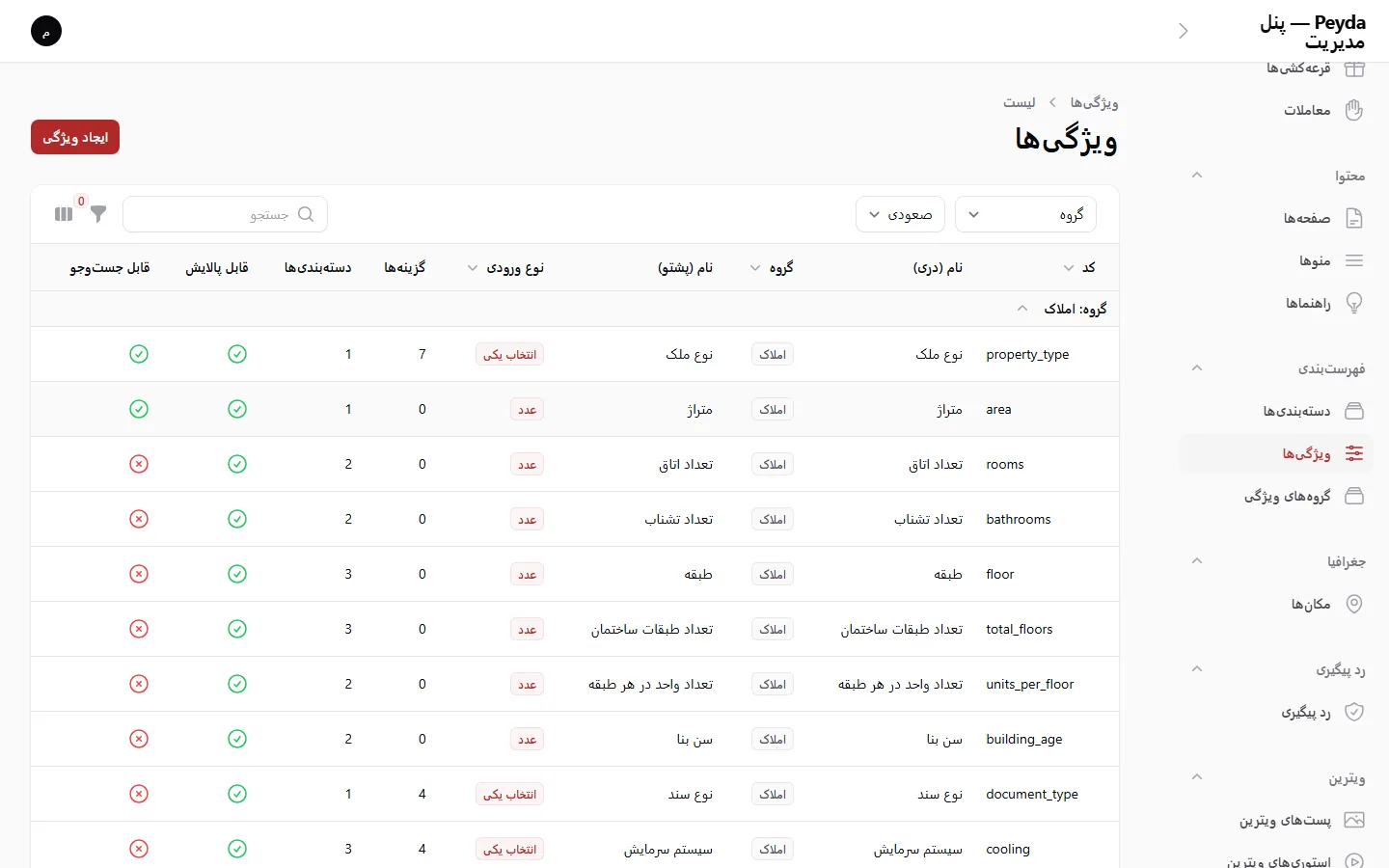Collapse the sidebar with chevron arrow
The height and width of the screenshot is (868, 1389).
coord(1184,31)
